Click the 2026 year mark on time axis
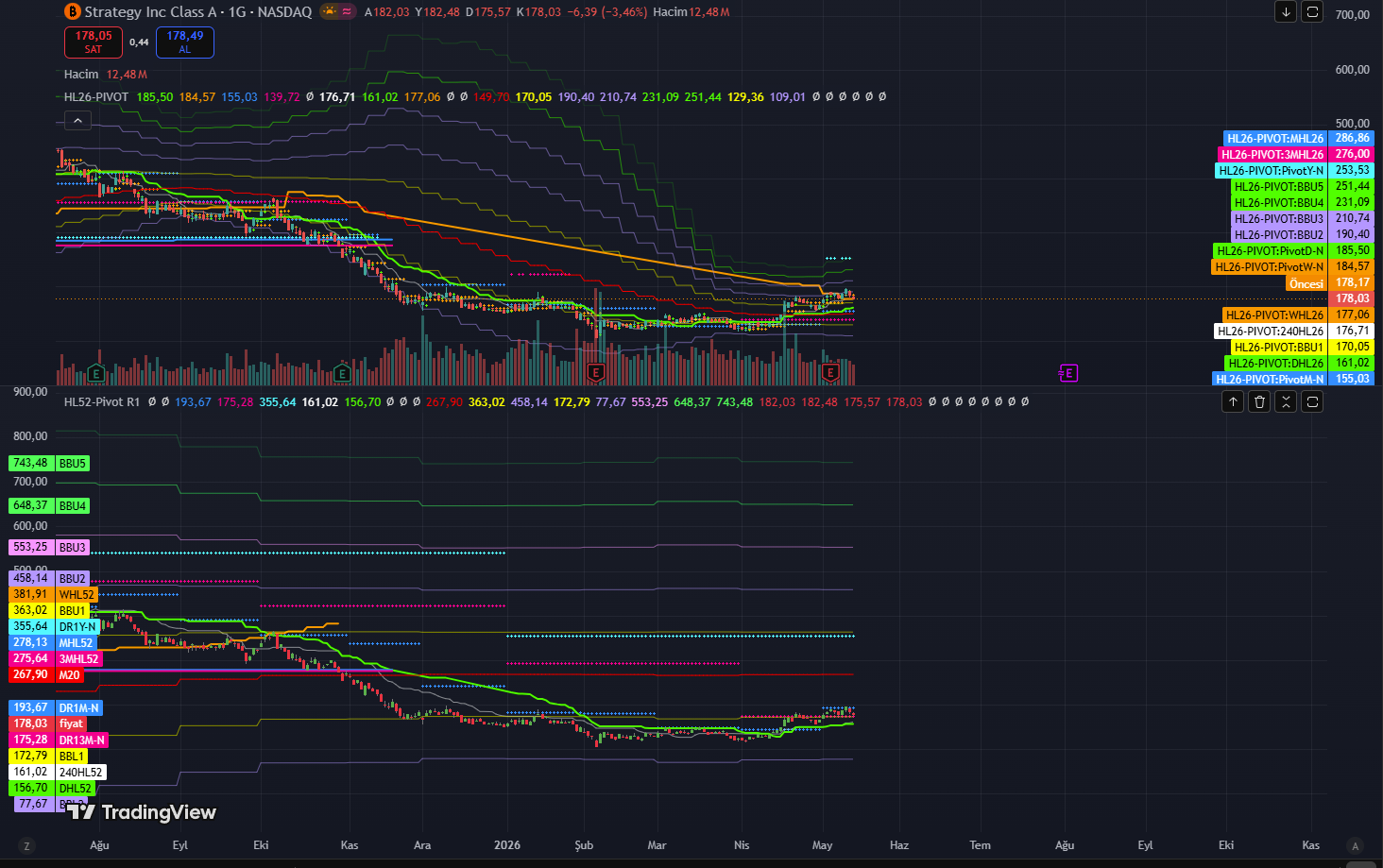The width and height of the screenshot is (1383, 868). point(507,845)
